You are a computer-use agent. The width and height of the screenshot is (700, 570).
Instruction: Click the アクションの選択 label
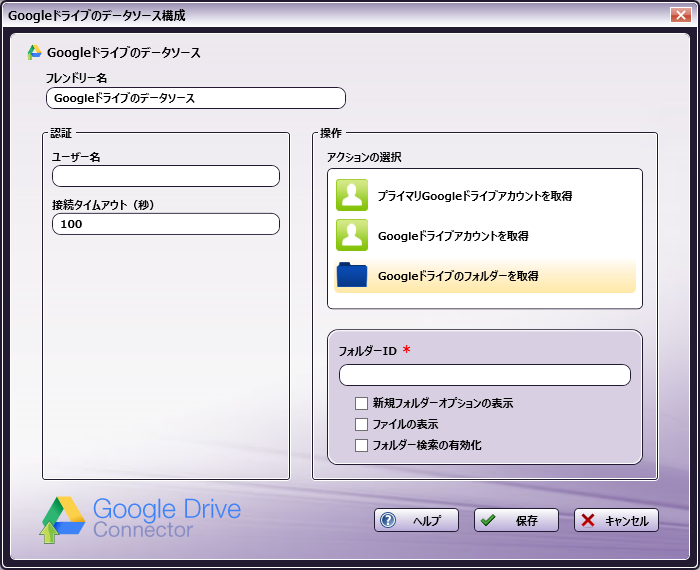(364, 157)
